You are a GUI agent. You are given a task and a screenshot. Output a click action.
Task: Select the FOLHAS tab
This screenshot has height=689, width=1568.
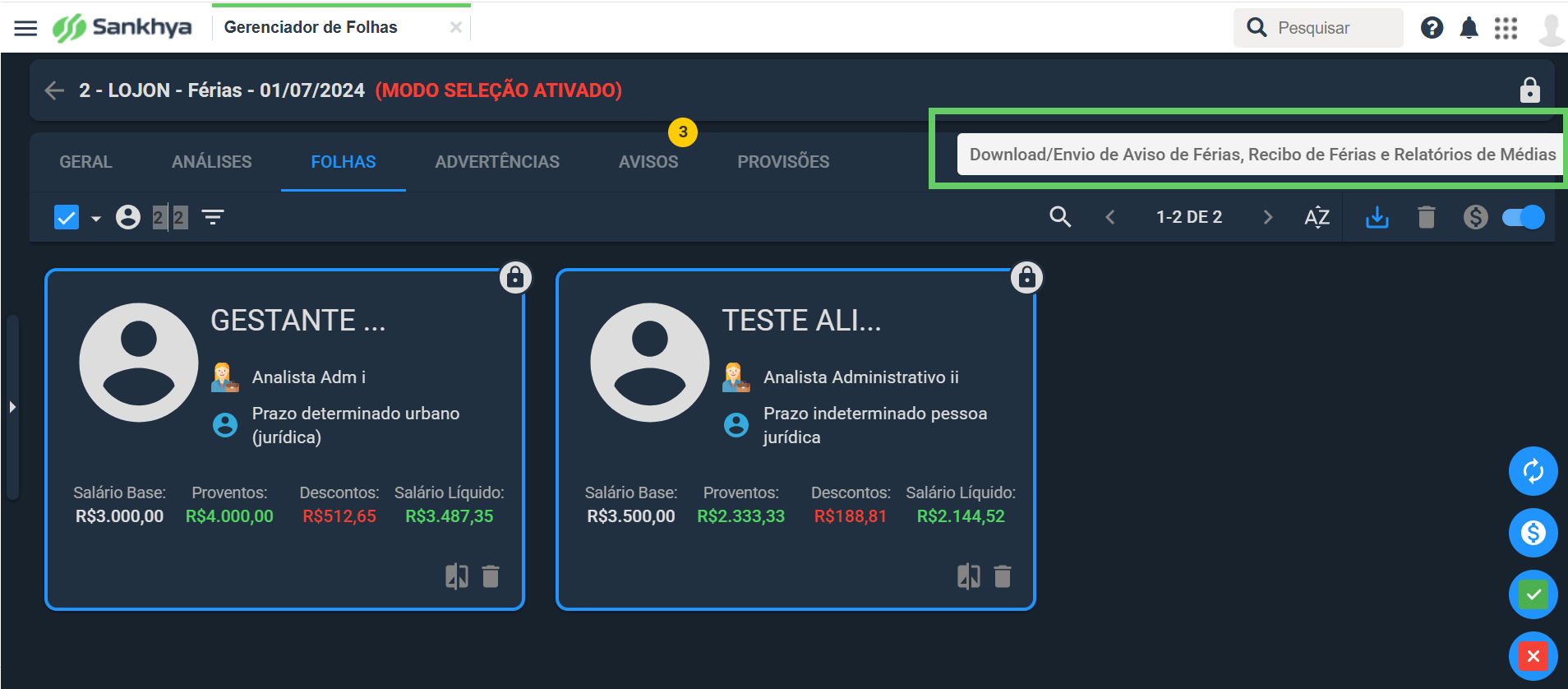pos(344,162)
